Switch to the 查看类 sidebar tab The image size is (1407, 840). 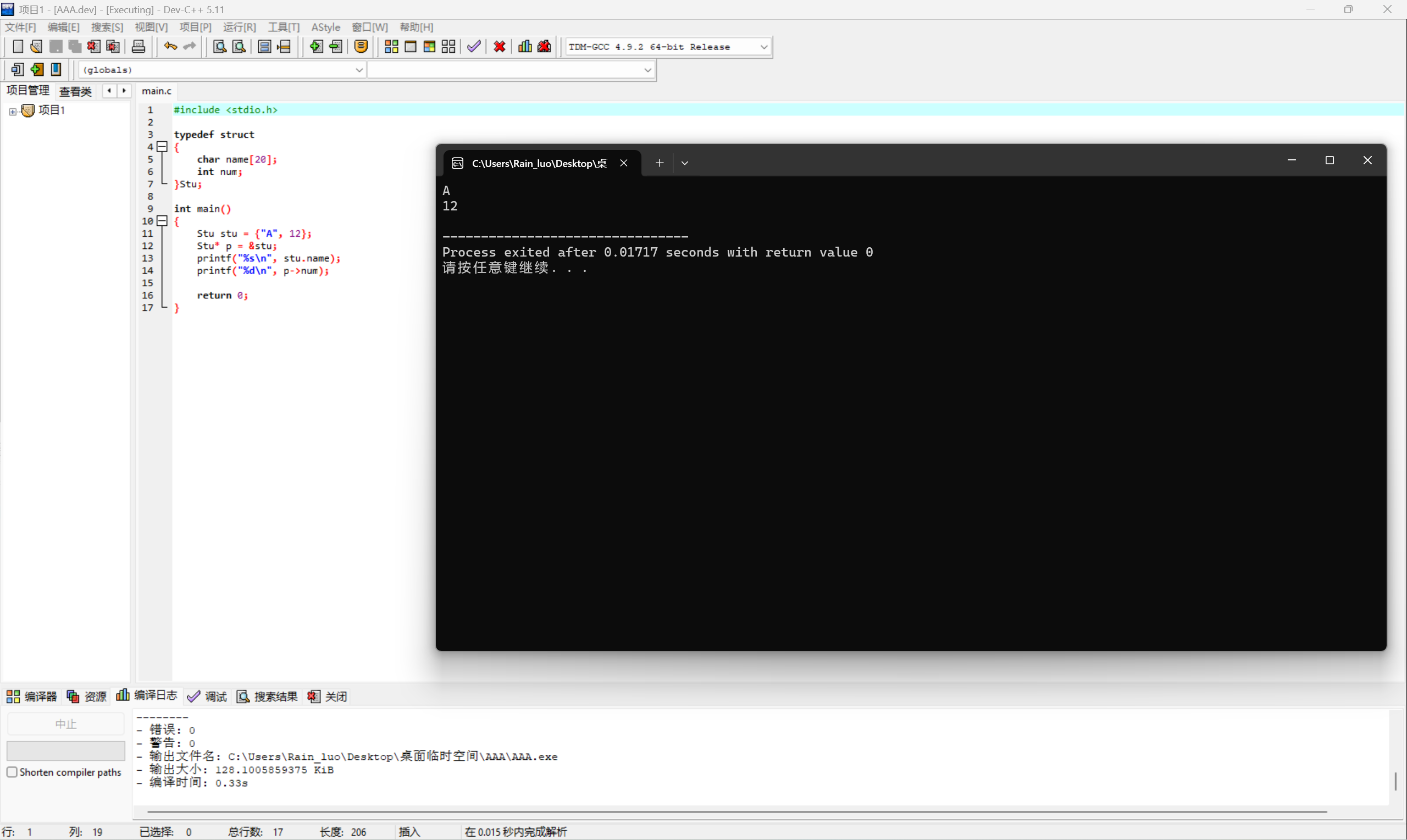coord(75,91)
